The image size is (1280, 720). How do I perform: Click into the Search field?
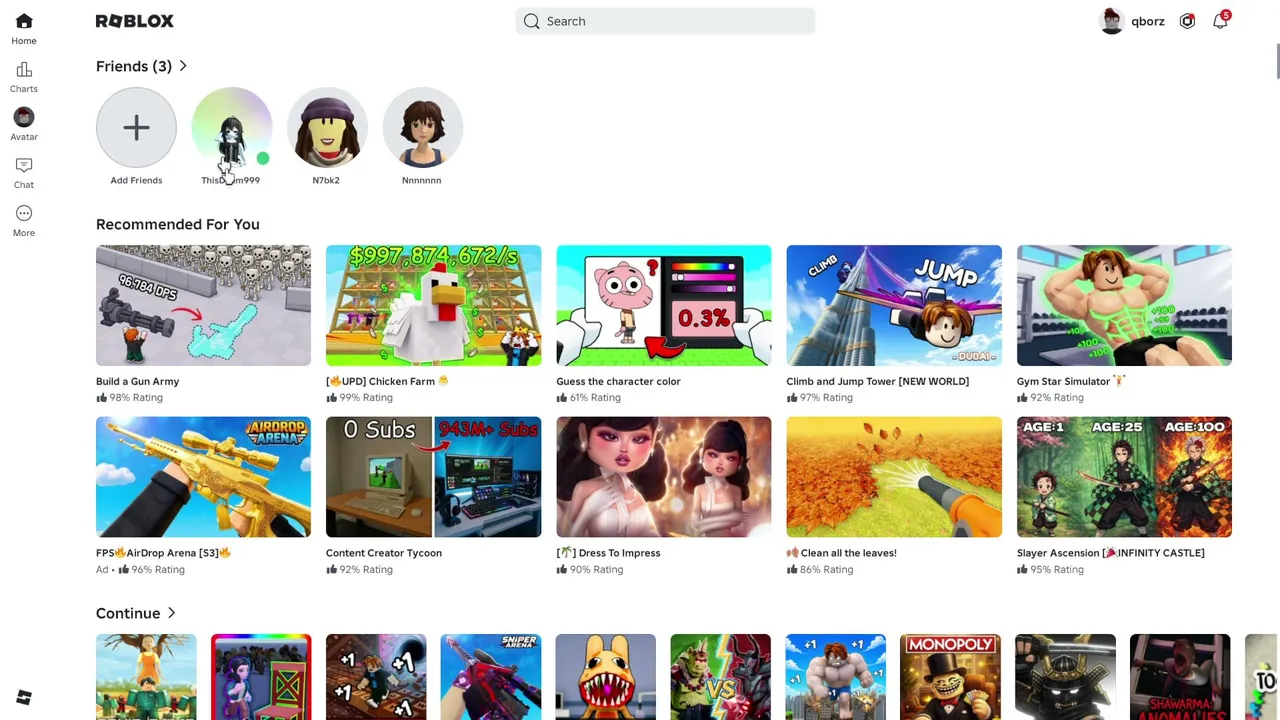(x=666, y=21)
